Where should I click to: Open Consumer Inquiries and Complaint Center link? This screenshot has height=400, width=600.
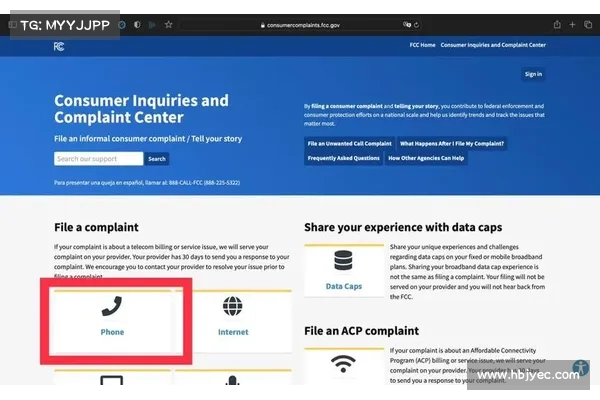493,45
